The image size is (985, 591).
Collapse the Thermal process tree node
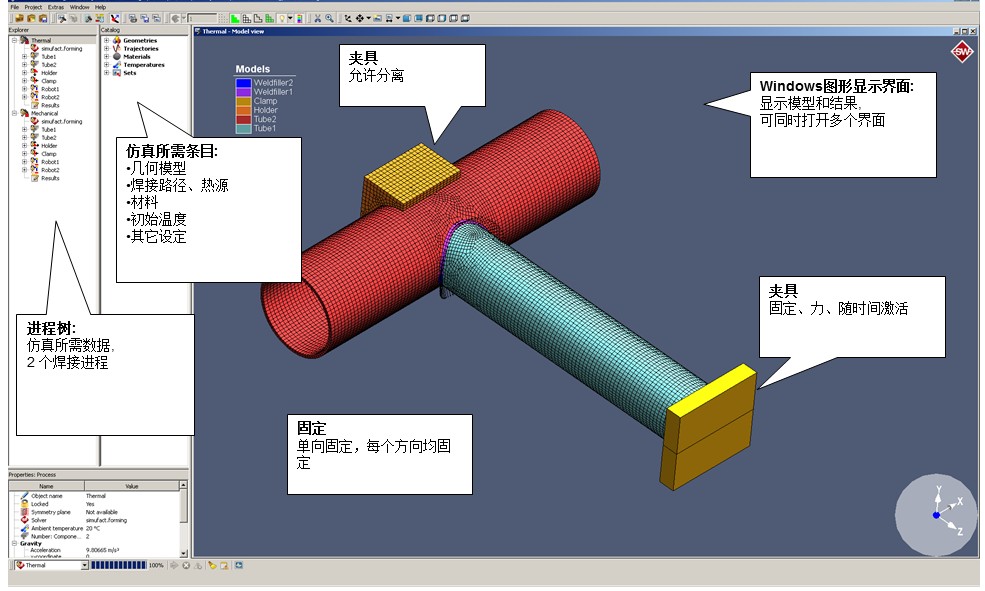(x=14, y=41)
